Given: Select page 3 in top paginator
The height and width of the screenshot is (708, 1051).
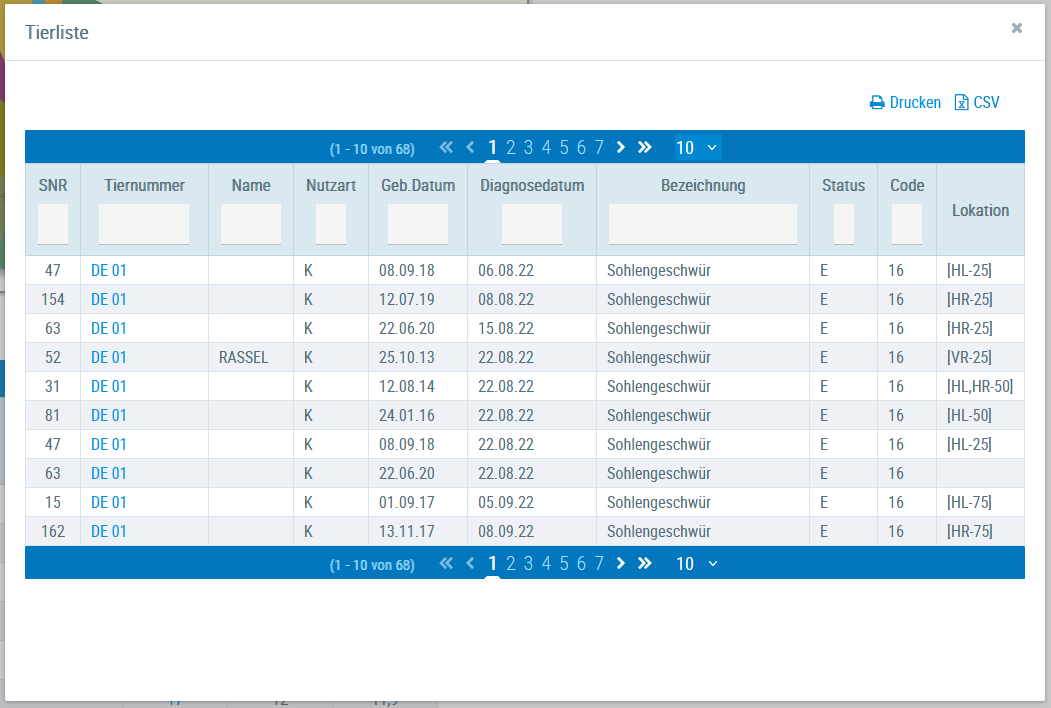Looking at the screenshot, I should click(x=528, y=148).
